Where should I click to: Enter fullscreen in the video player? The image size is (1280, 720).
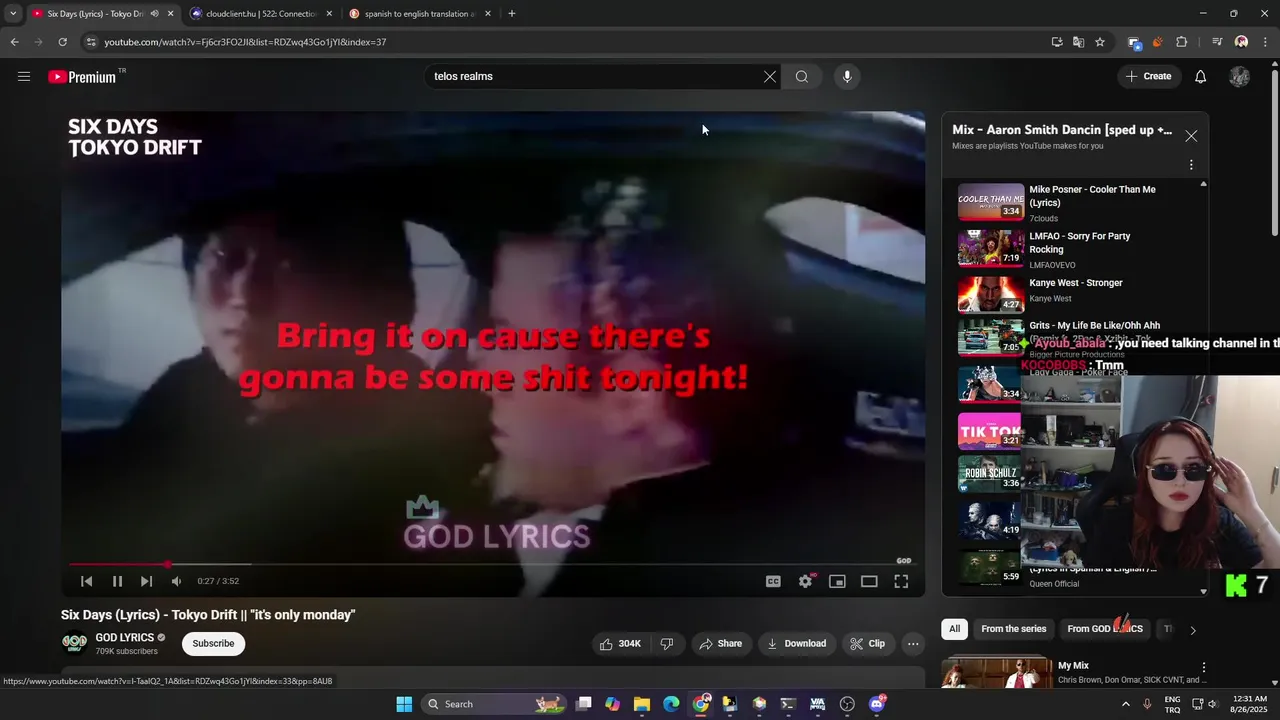coord(901,581)
